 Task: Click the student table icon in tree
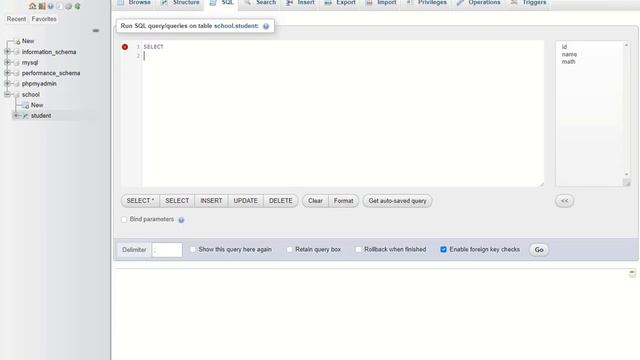click(25, 116)
